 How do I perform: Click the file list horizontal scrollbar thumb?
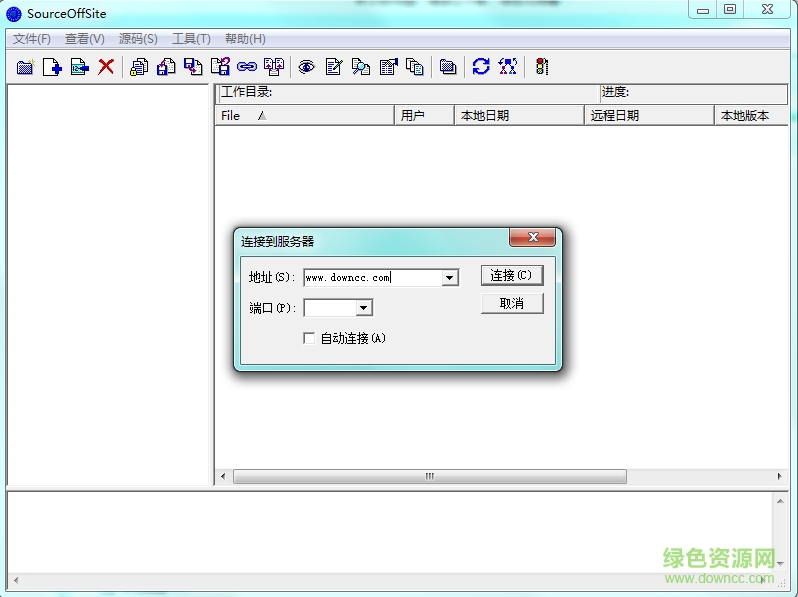430,476
